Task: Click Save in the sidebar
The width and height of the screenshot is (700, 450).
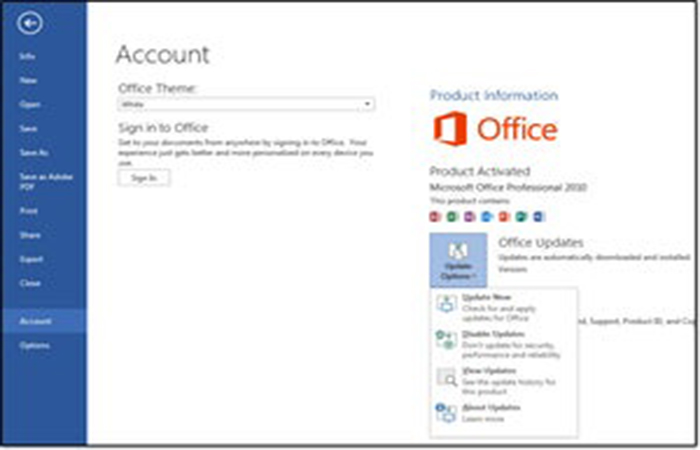Action: (28, 129)
